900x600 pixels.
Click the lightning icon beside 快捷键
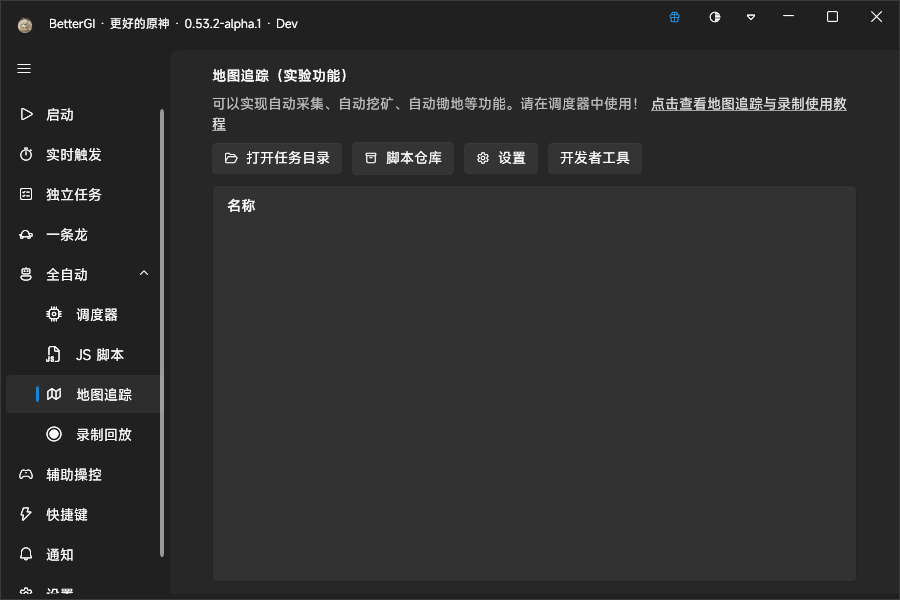pyautogui.click(x=26, y=514)
